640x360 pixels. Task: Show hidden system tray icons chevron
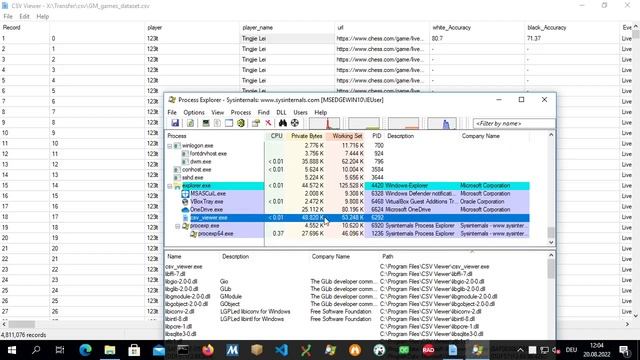click(x=520, y=350)
